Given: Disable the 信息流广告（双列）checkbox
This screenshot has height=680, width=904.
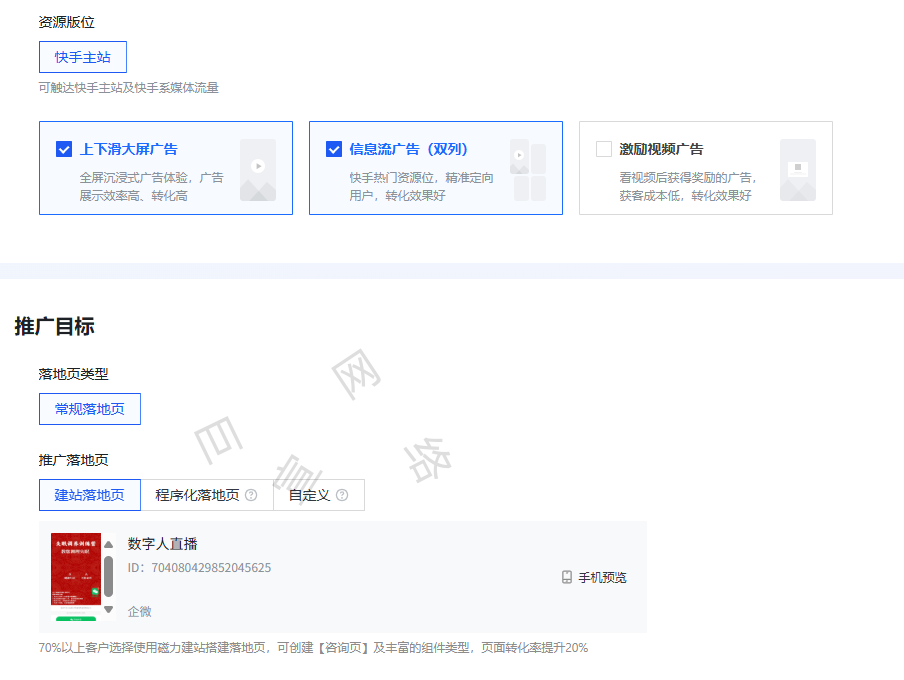Looking at the screenshot, I should [x=333, y=148].
